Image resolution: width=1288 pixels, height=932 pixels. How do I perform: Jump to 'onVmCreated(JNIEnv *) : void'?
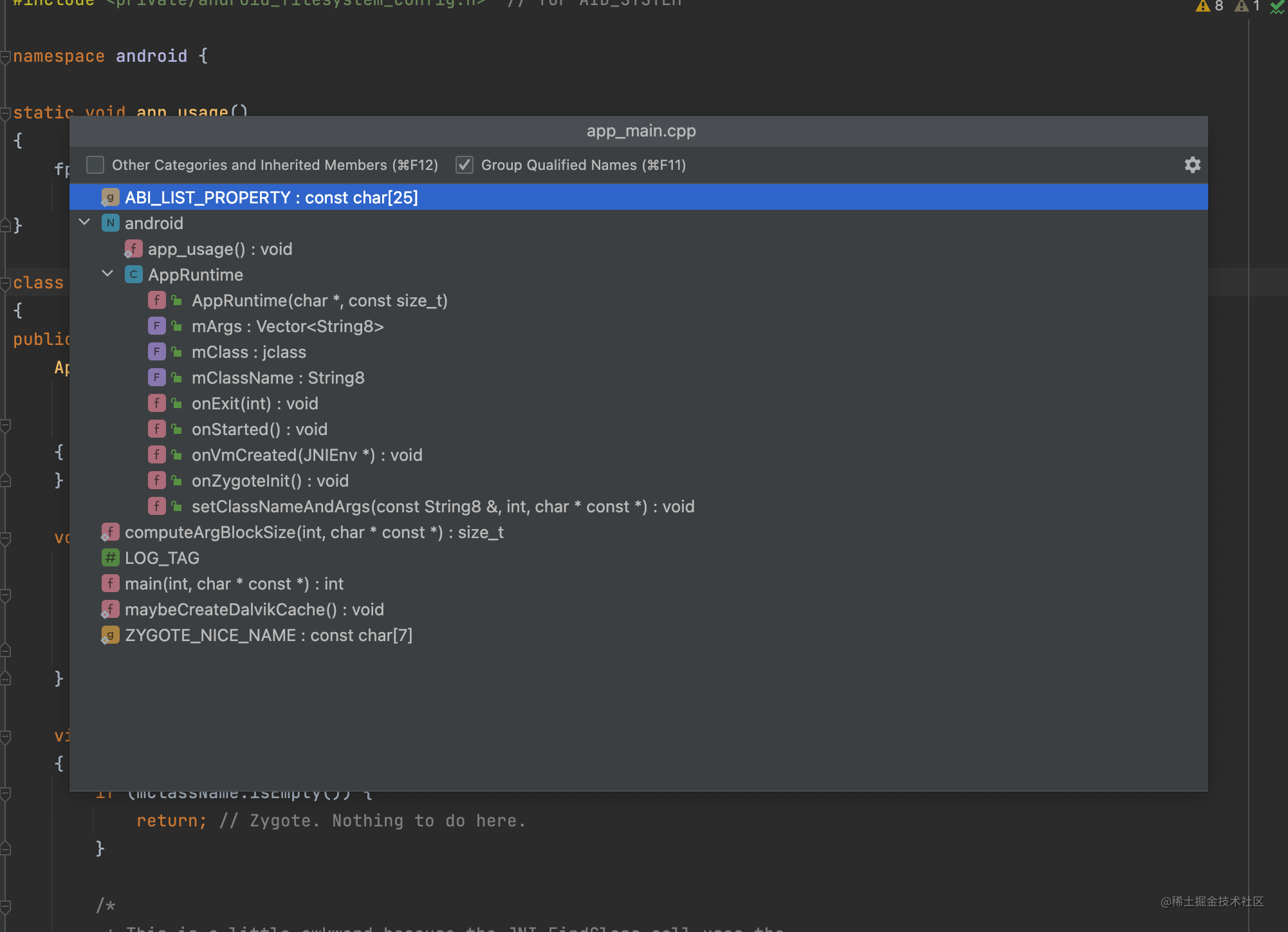(x=638, y=455)
